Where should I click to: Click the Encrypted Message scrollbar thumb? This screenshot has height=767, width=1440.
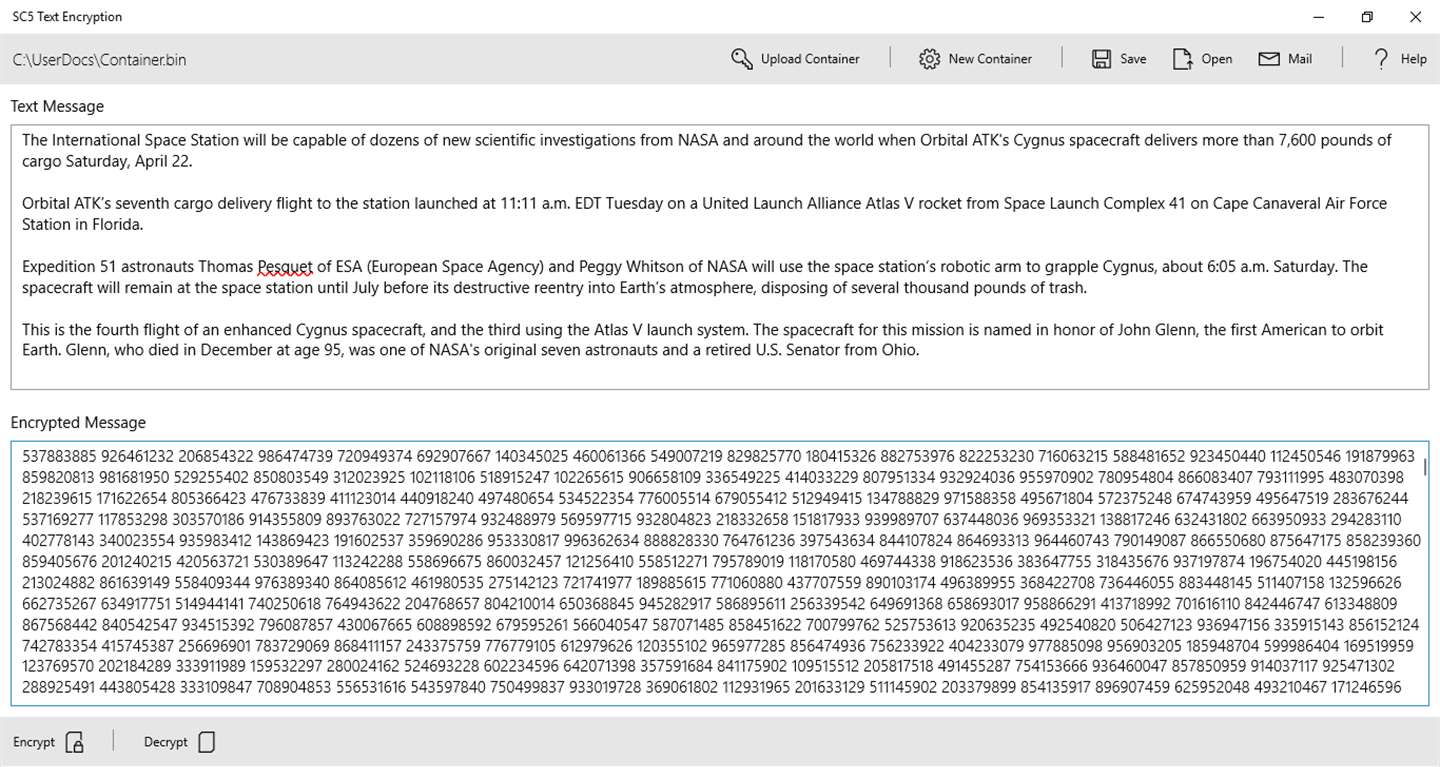(x=1424, y=466)
